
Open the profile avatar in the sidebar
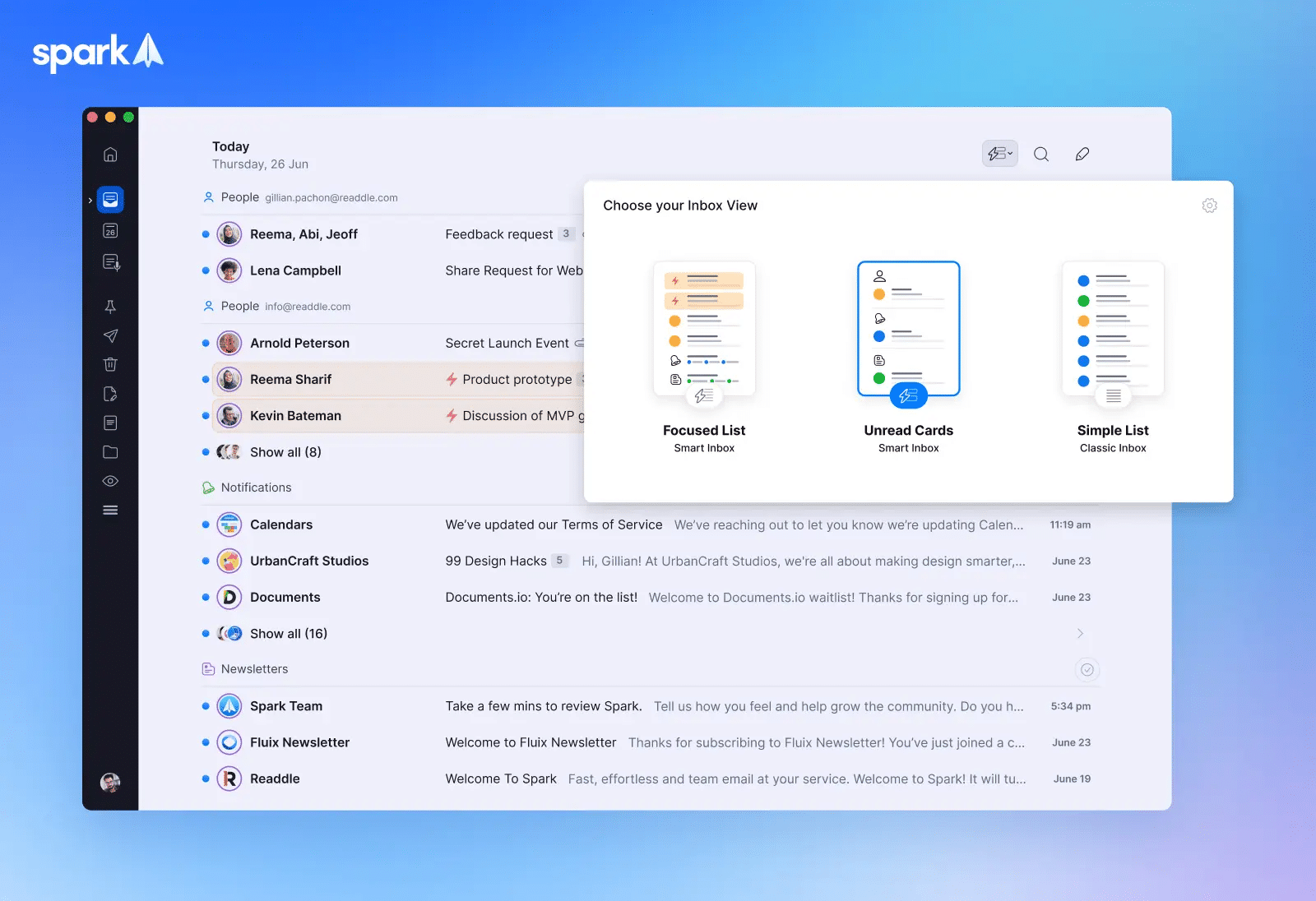(x=110, y=783)
